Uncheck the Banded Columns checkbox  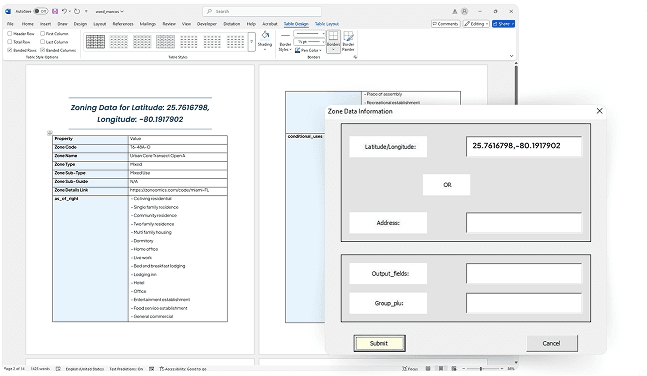(x=42, y=50)
